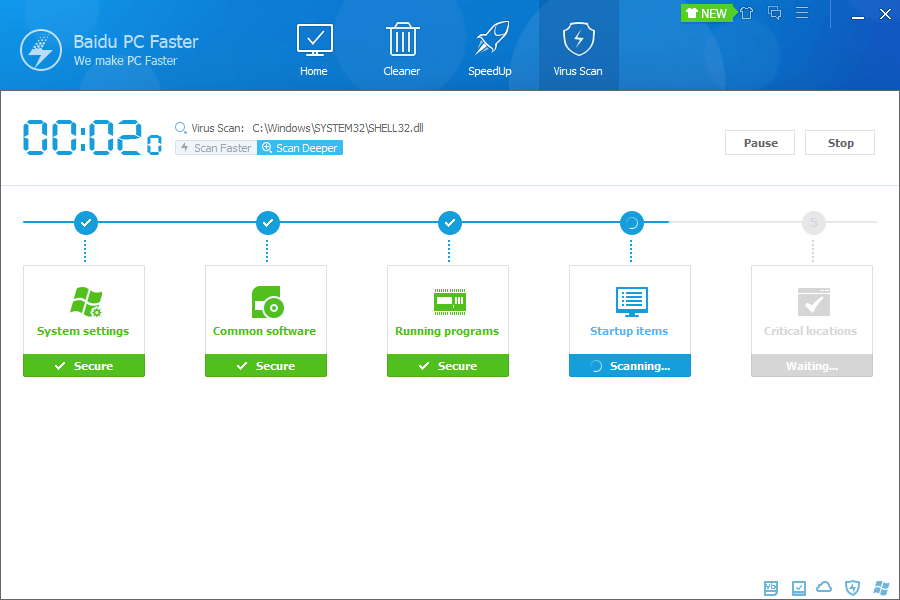Click the Critical locations window-check icon
Image resolution: width=900 pixels, height=600 pixels.
tap(814, 302)
